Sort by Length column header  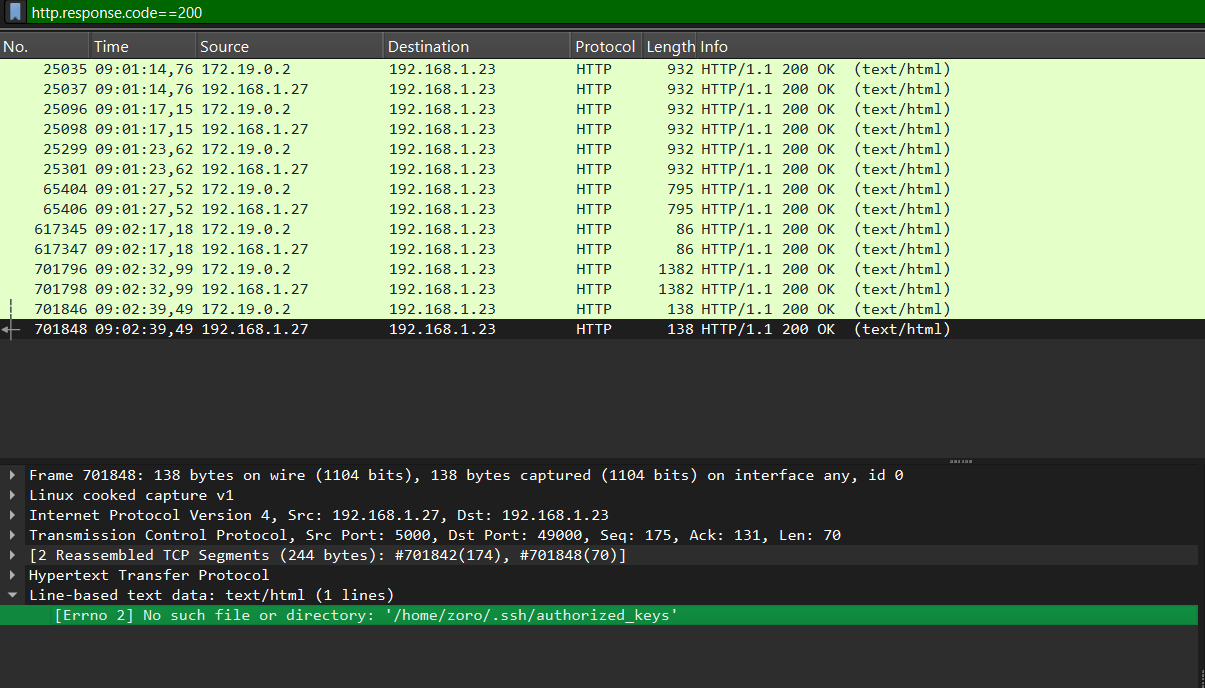point(670,47)
